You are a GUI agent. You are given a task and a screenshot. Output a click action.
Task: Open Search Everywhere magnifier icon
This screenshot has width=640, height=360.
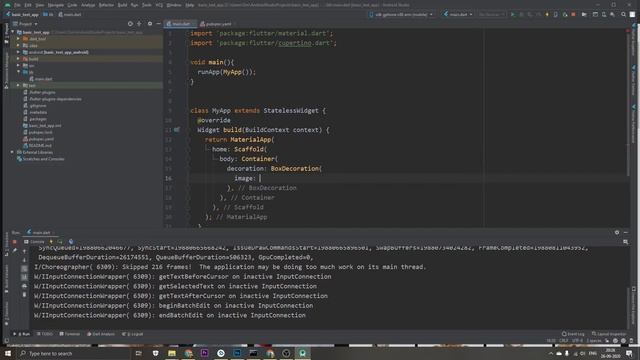pyautogui.click(x=623, y=14)
